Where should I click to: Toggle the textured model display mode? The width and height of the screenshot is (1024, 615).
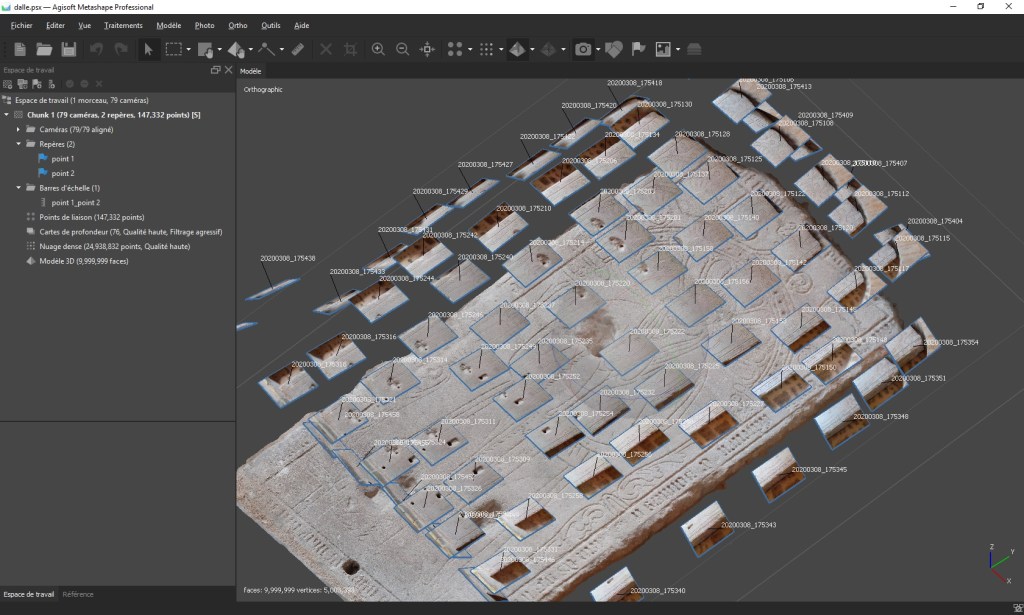pos(517,49)
